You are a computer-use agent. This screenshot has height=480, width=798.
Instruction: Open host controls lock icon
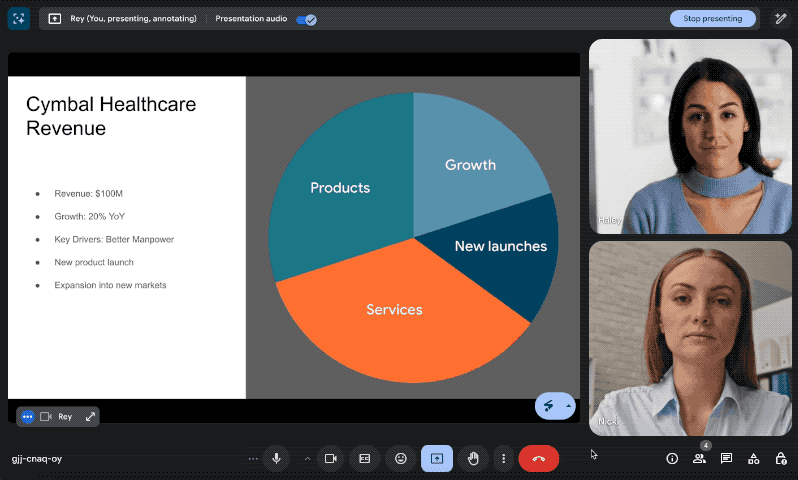coord(781,459)
